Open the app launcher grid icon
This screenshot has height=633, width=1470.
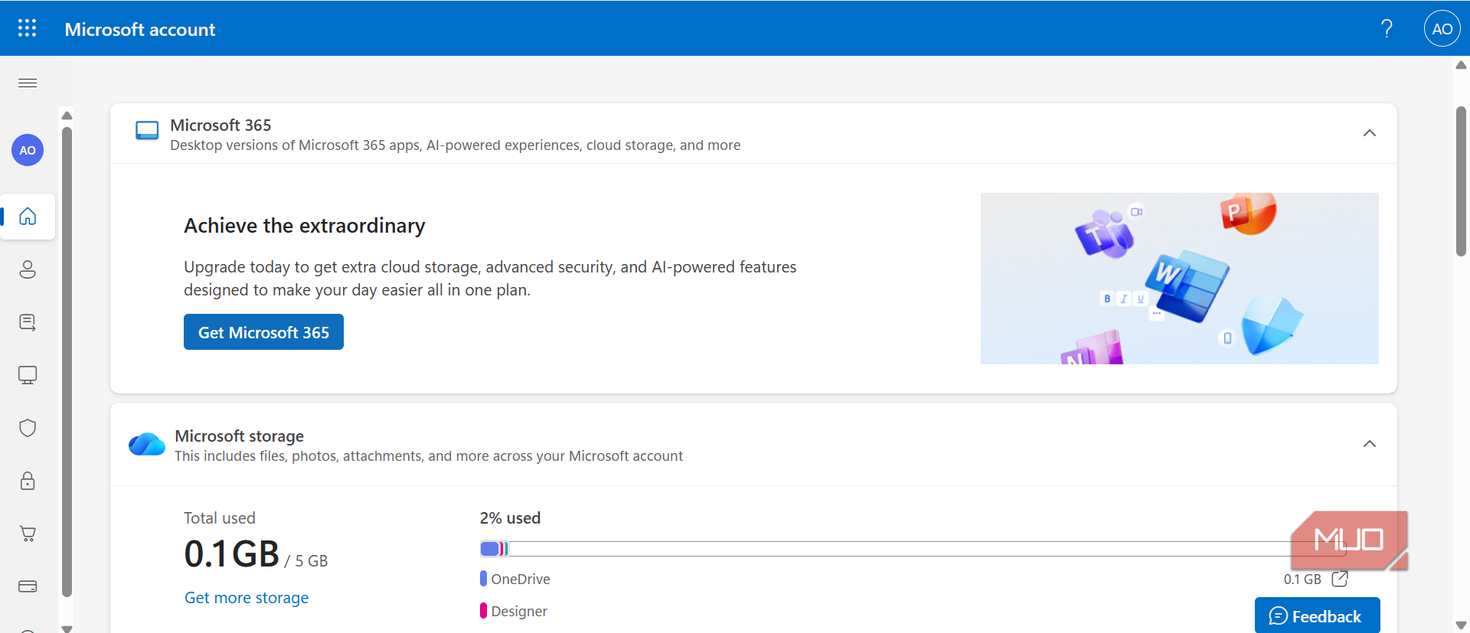pyautogui.click(x=27, y=29)
